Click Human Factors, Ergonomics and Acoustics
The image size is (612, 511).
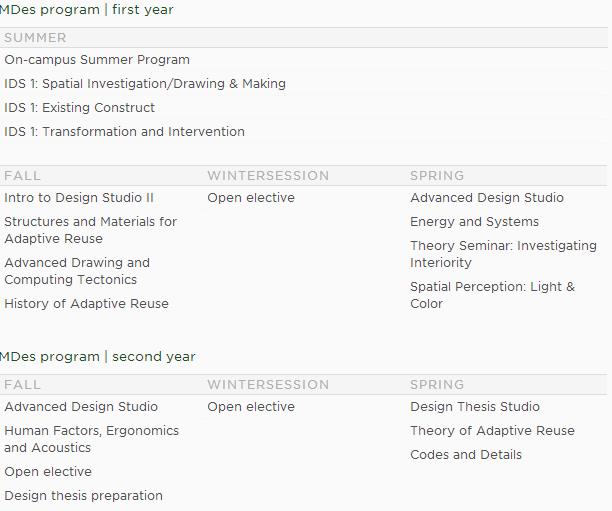coord(91,439)
